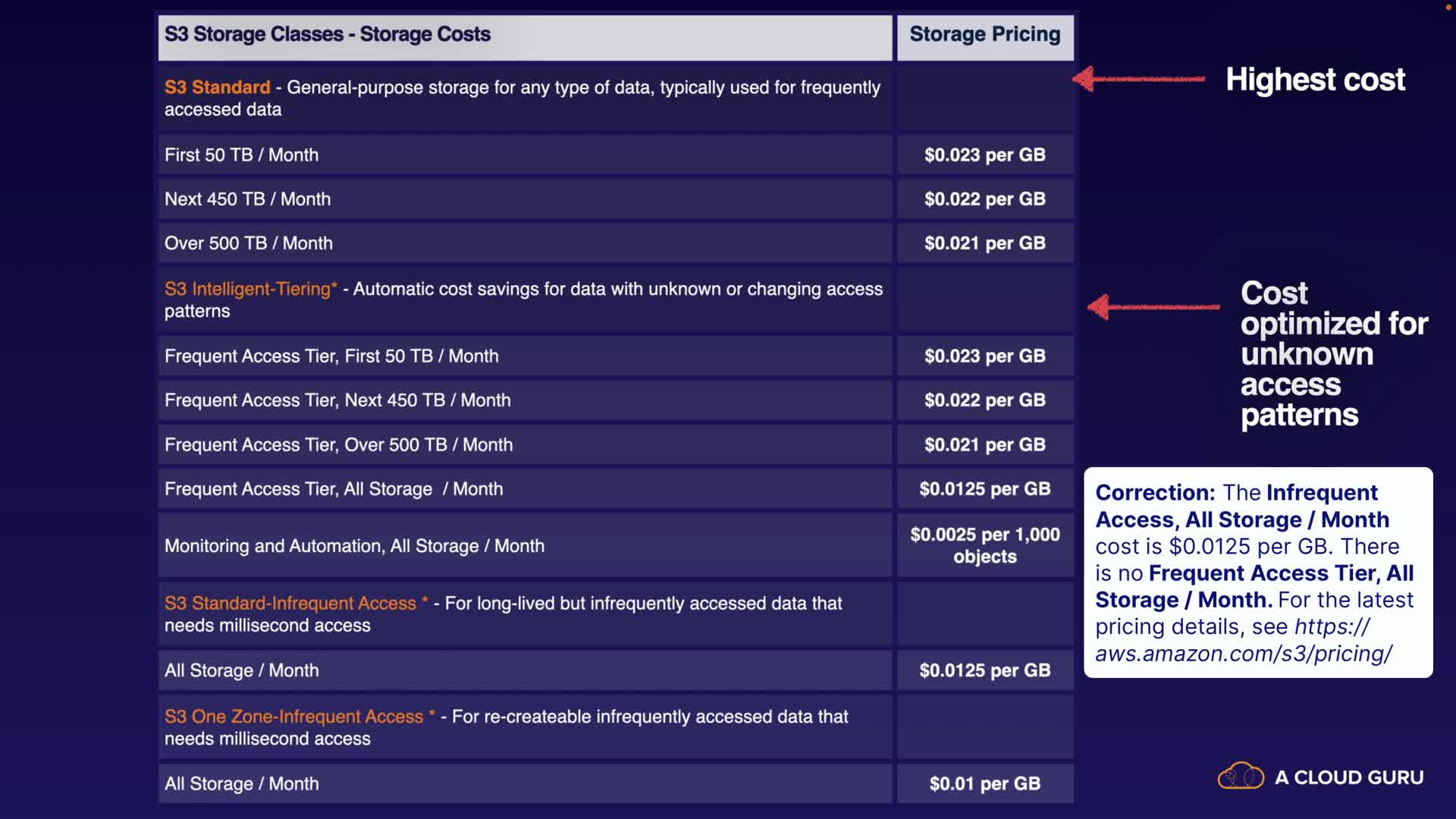The width and height of the screenshot is (1456, 819).
Task: Click the $0.021 per GB price for Over 500 TB
Action: (984, 243)
